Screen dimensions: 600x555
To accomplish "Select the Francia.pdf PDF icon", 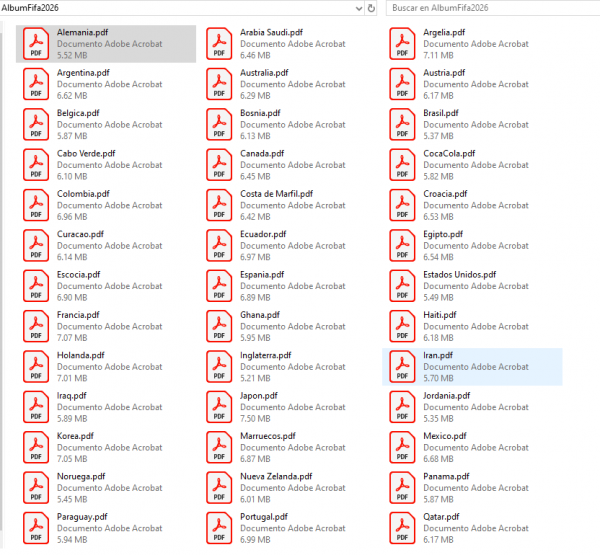I will click(36, 326).
